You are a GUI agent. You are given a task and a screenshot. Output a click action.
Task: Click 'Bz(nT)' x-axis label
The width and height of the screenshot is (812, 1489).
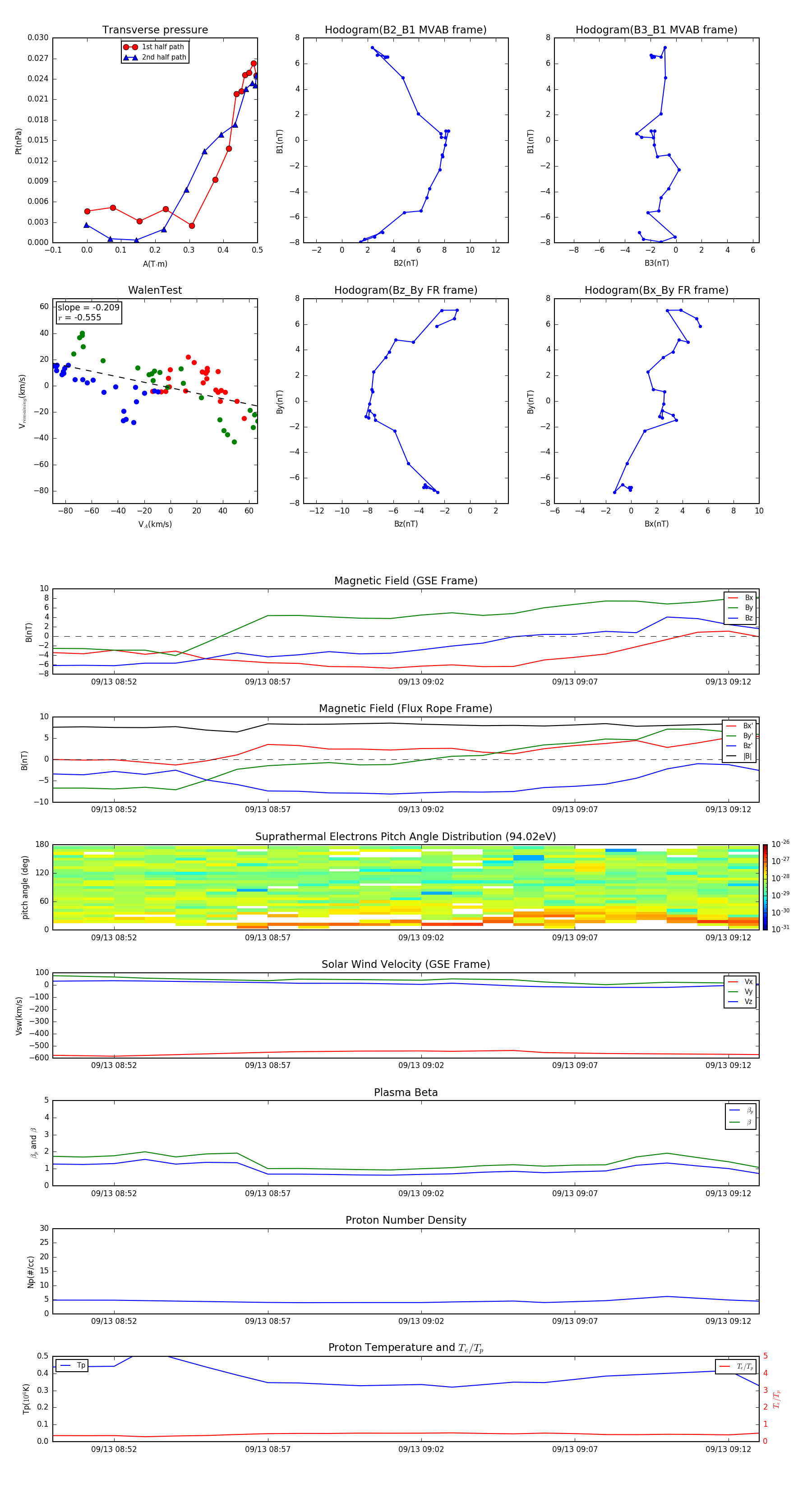click(x=406, y=524)
